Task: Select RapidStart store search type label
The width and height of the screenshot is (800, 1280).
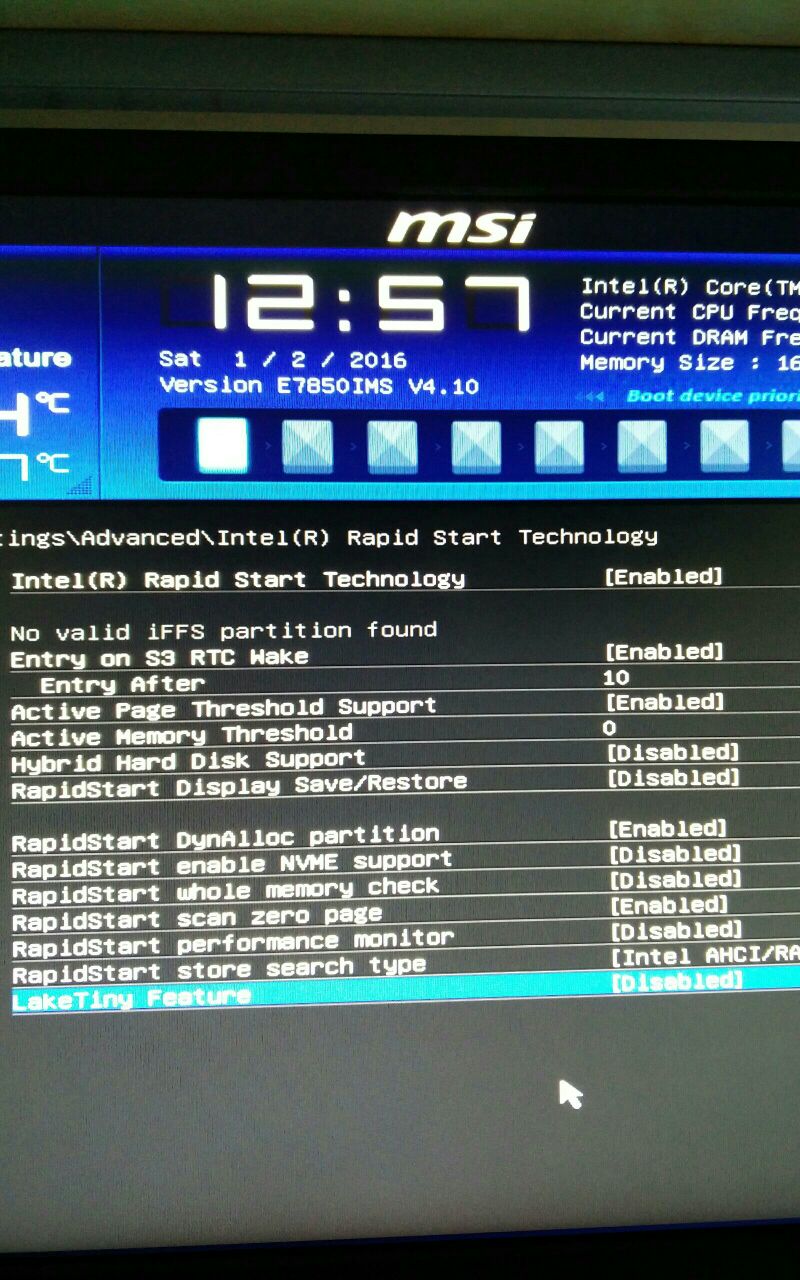Action: pyautogui.click(x=219, y=969)
